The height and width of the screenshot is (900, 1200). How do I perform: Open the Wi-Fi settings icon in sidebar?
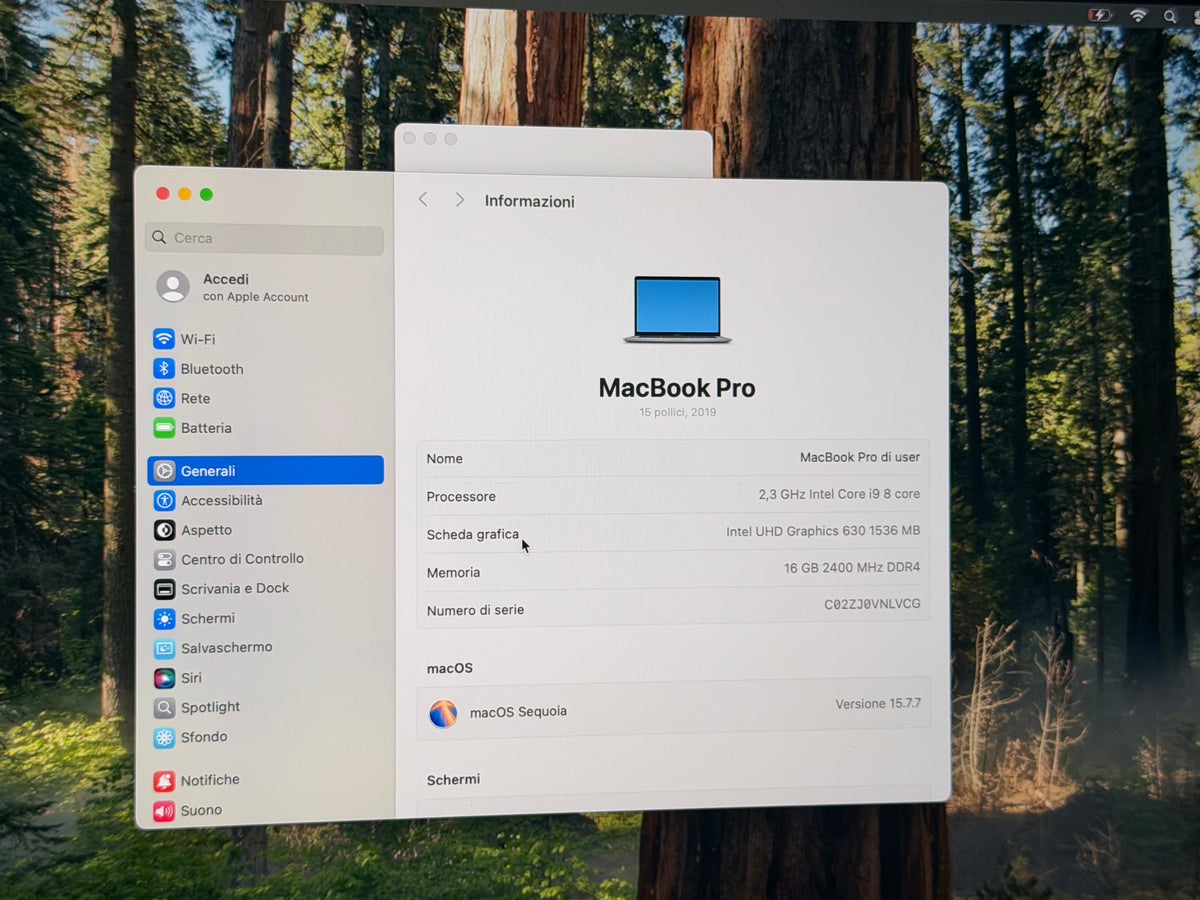(164, 339)
